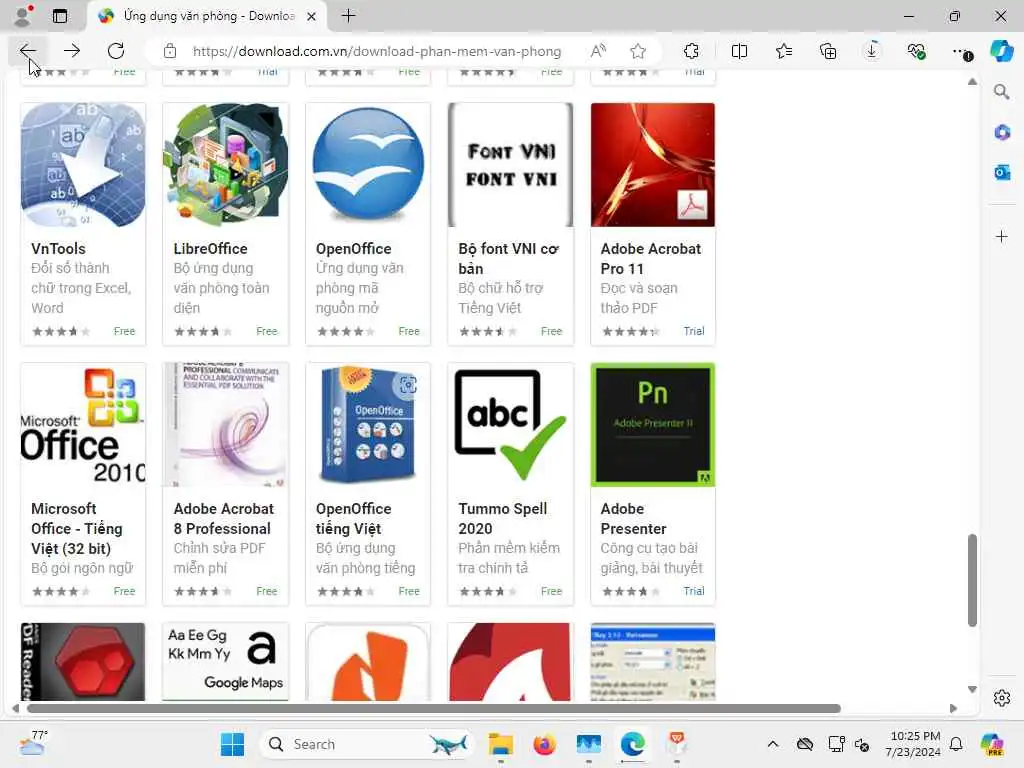
Task: Add this page to favorites star
Action: tap(638, 51)
